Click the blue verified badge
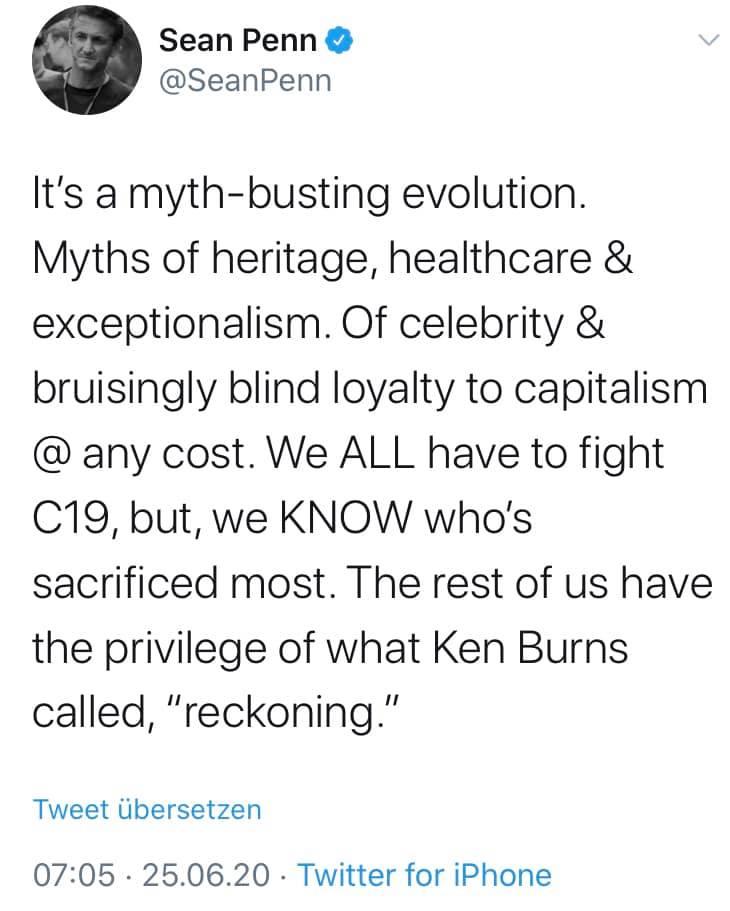Viewport: 730px width, 911px height. tap(339, 41)
